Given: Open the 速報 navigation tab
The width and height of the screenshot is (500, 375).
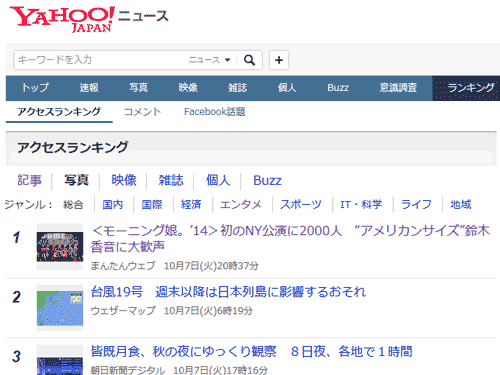Looking at the screenshot, I should 89,88.
